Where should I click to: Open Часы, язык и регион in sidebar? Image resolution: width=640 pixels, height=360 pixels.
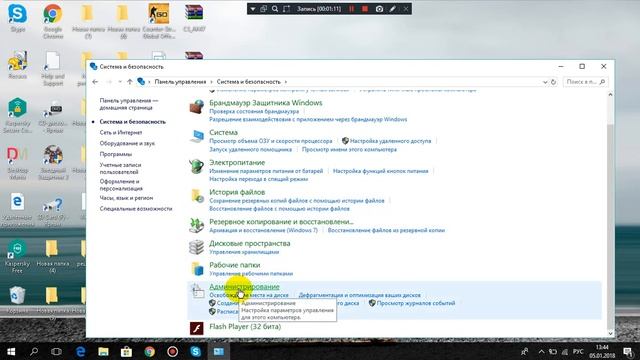coord(126,198)
